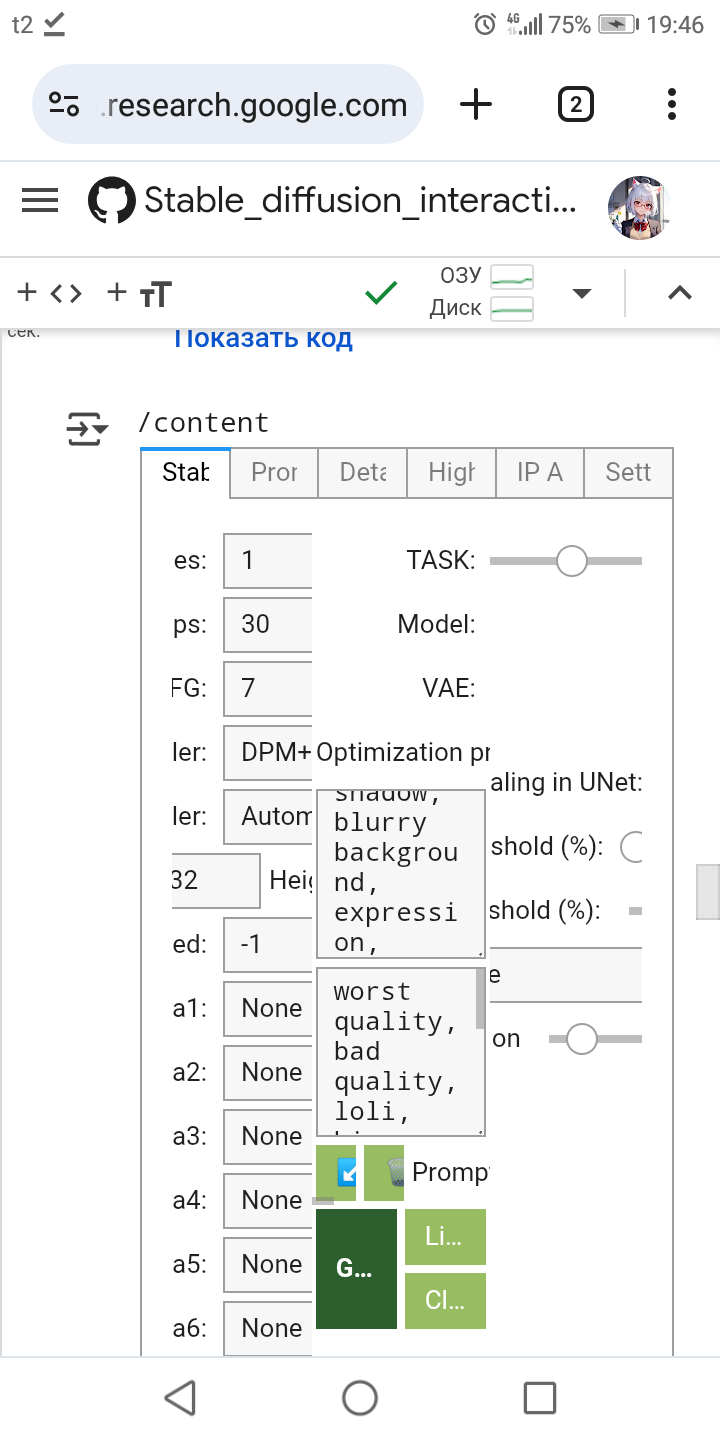
Task: Click the cell output toggle icon
Action: pyautogui.click(x=86, y=428)
